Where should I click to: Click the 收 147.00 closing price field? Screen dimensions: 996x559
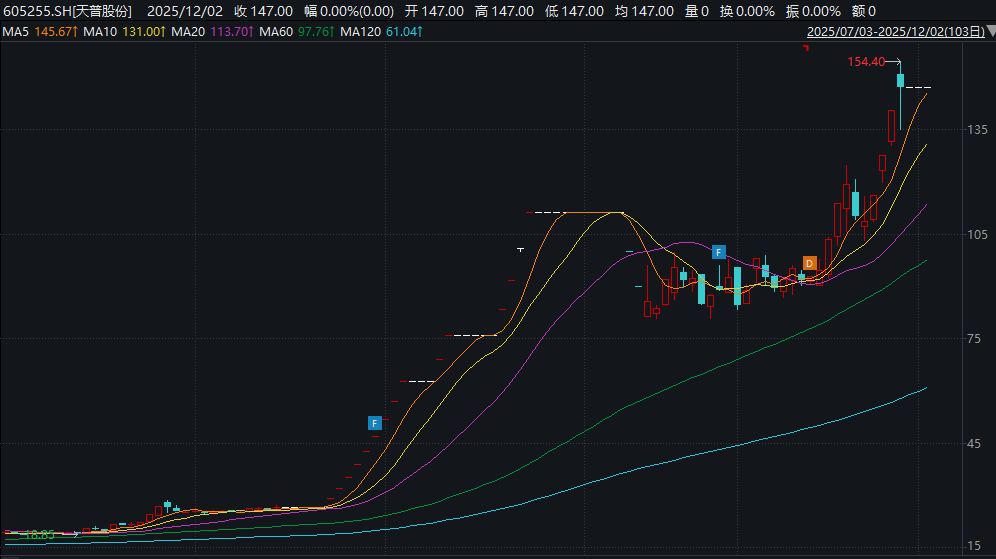[x=263, y=11]
